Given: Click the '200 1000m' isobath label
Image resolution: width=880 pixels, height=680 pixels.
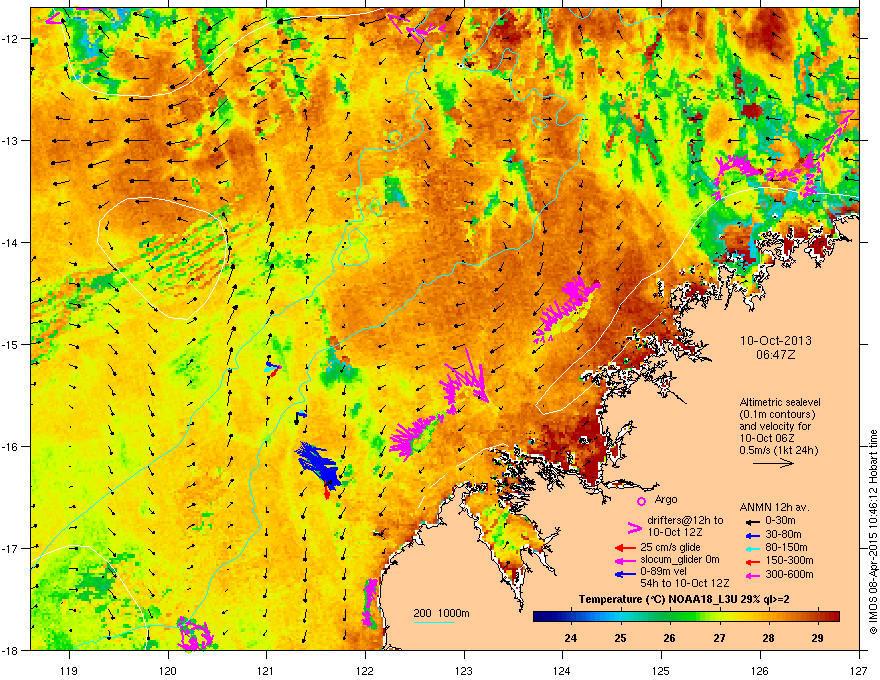Looking at the screenshot, I should (441, 613).
